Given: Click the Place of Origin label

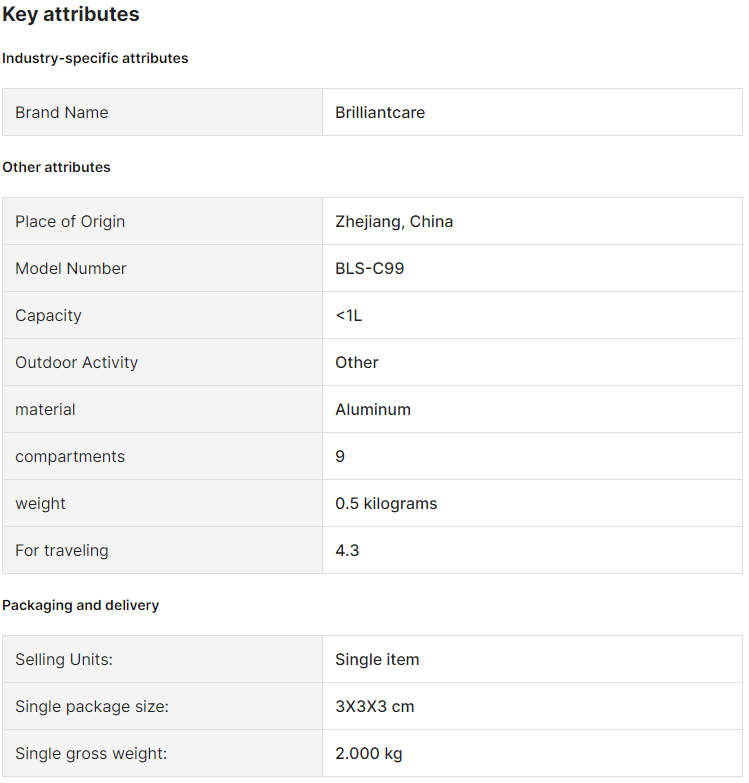Looking at the screenshot, I should coord(70,221).
